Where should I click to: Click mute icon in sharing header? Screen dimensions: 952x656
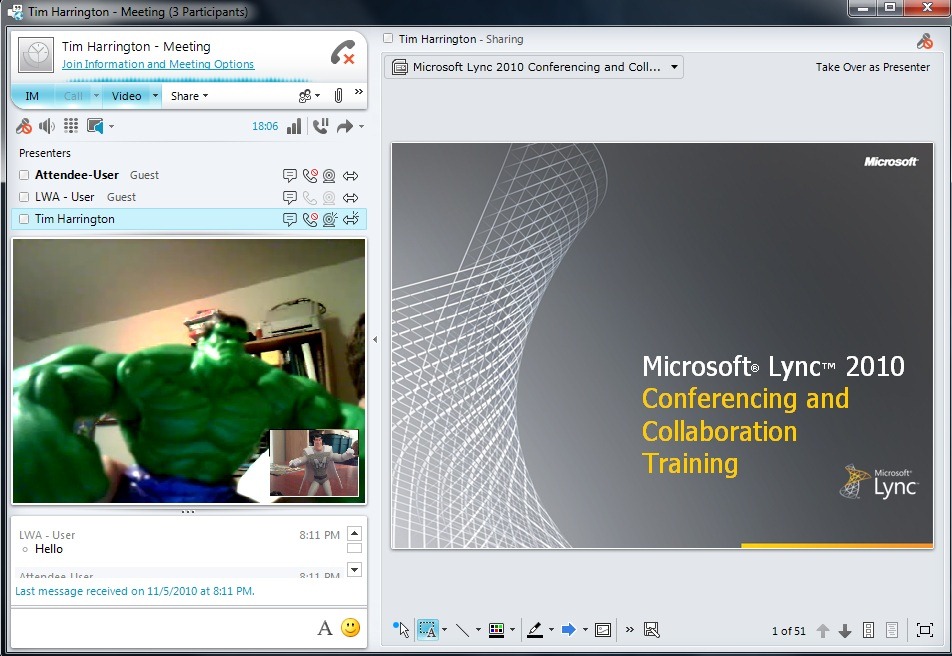point(925,41)
